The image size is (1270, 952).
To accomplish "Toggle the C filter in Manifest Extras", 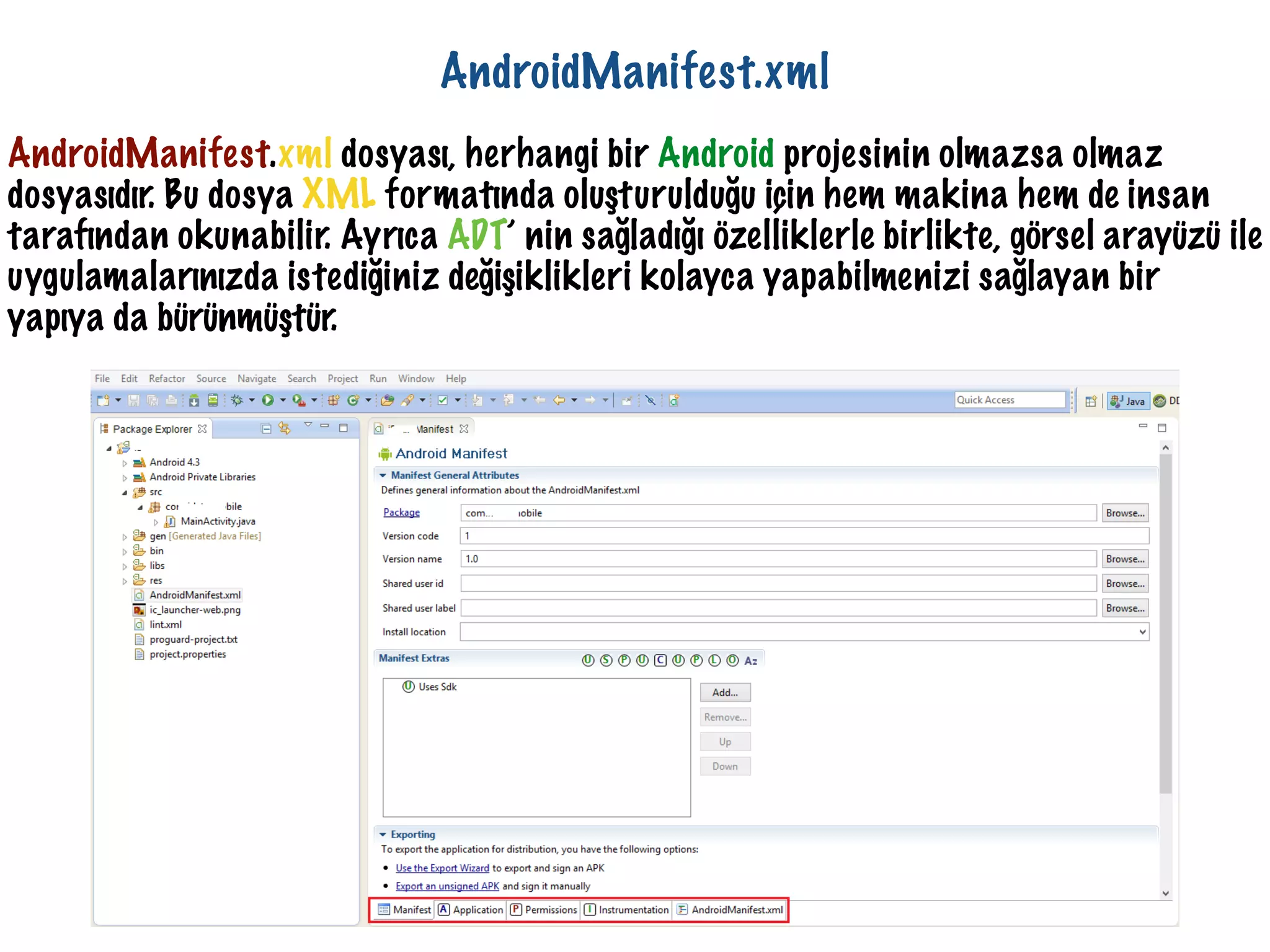I will click(x=660, y=661).
